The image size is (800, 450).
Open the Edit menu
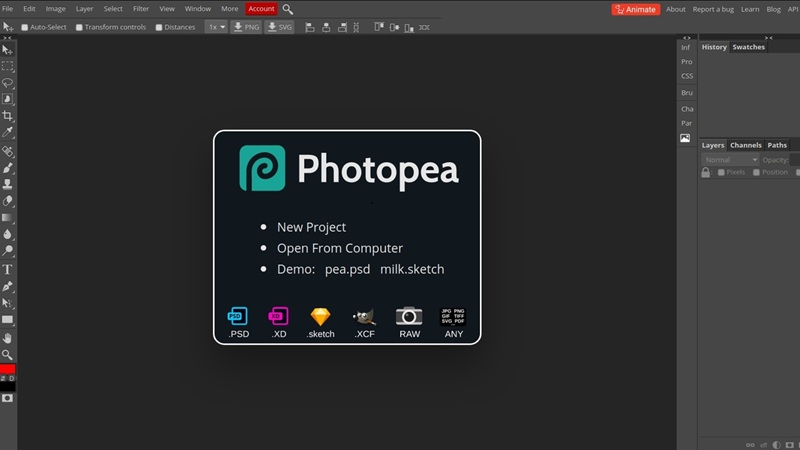click(29, 9)
